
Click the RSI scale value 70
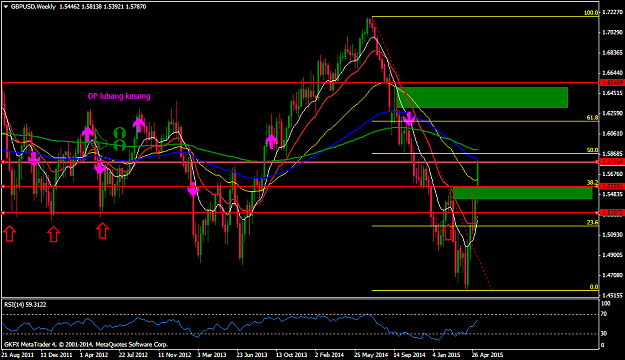click(x=604, y=314)
